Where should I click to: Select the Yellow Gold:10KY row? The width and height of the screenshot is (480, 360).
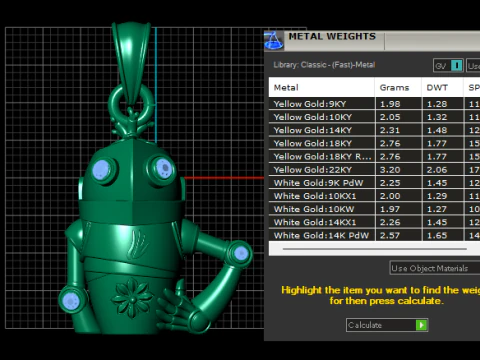[x=374, y=117]
